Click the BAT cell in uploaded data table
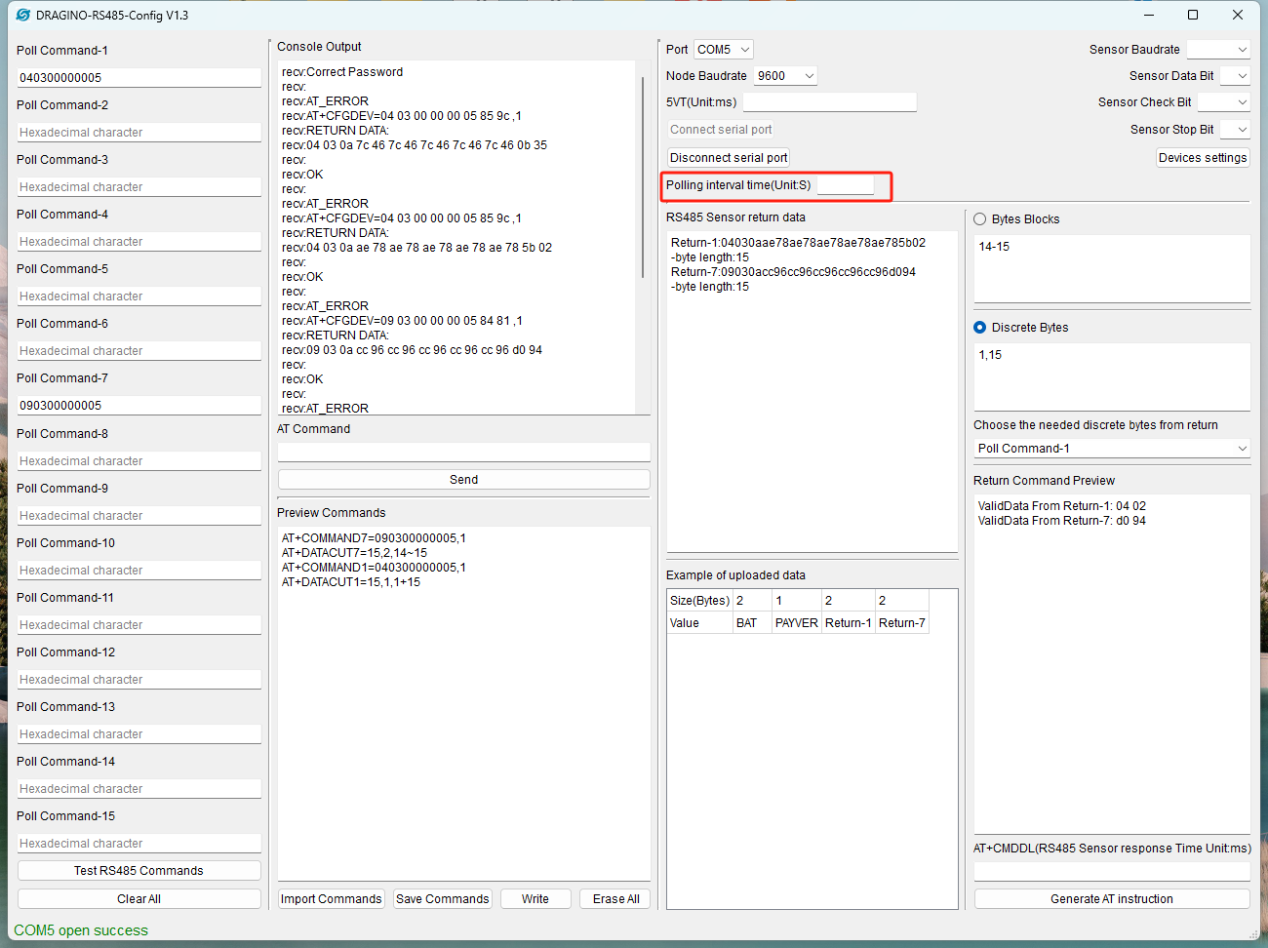Image resolution: width=1268 pixels, height=948 pixels. coord(751,623)
